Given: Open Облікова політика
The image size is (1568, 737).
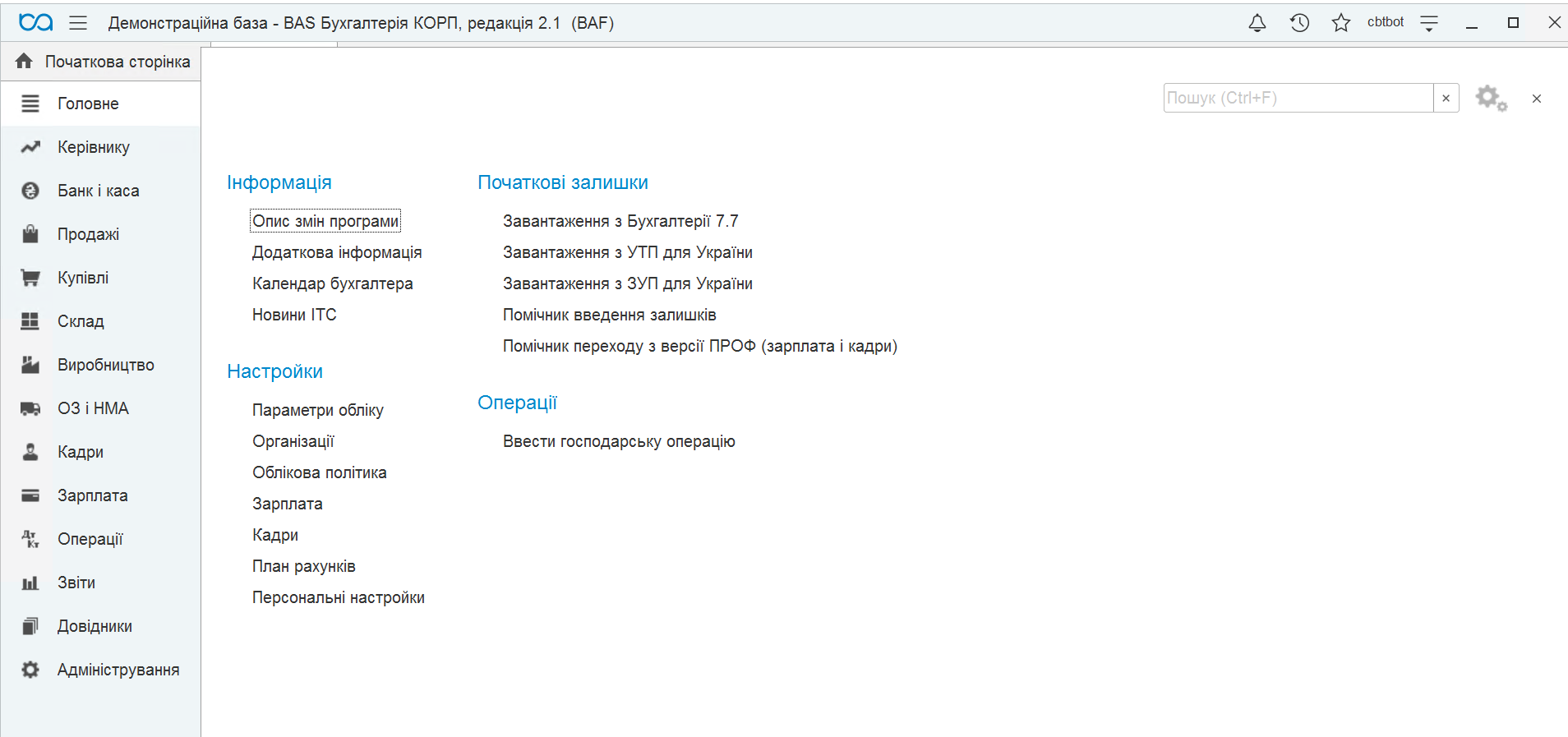Looking at the screenshot, I should pos(320,472).
